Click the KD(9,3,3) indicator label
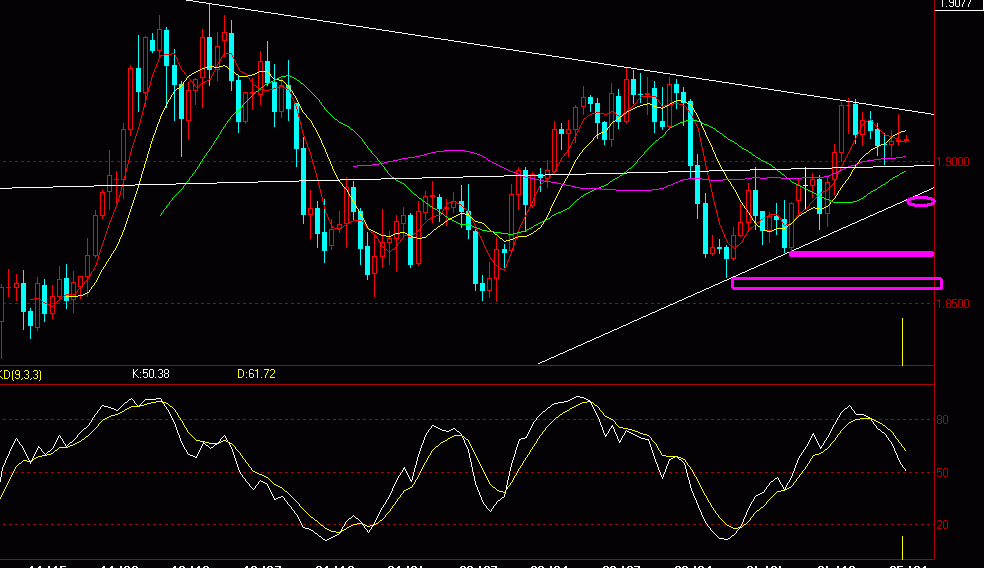The height and width of the screenshot is (568, 984). (21, 375)
